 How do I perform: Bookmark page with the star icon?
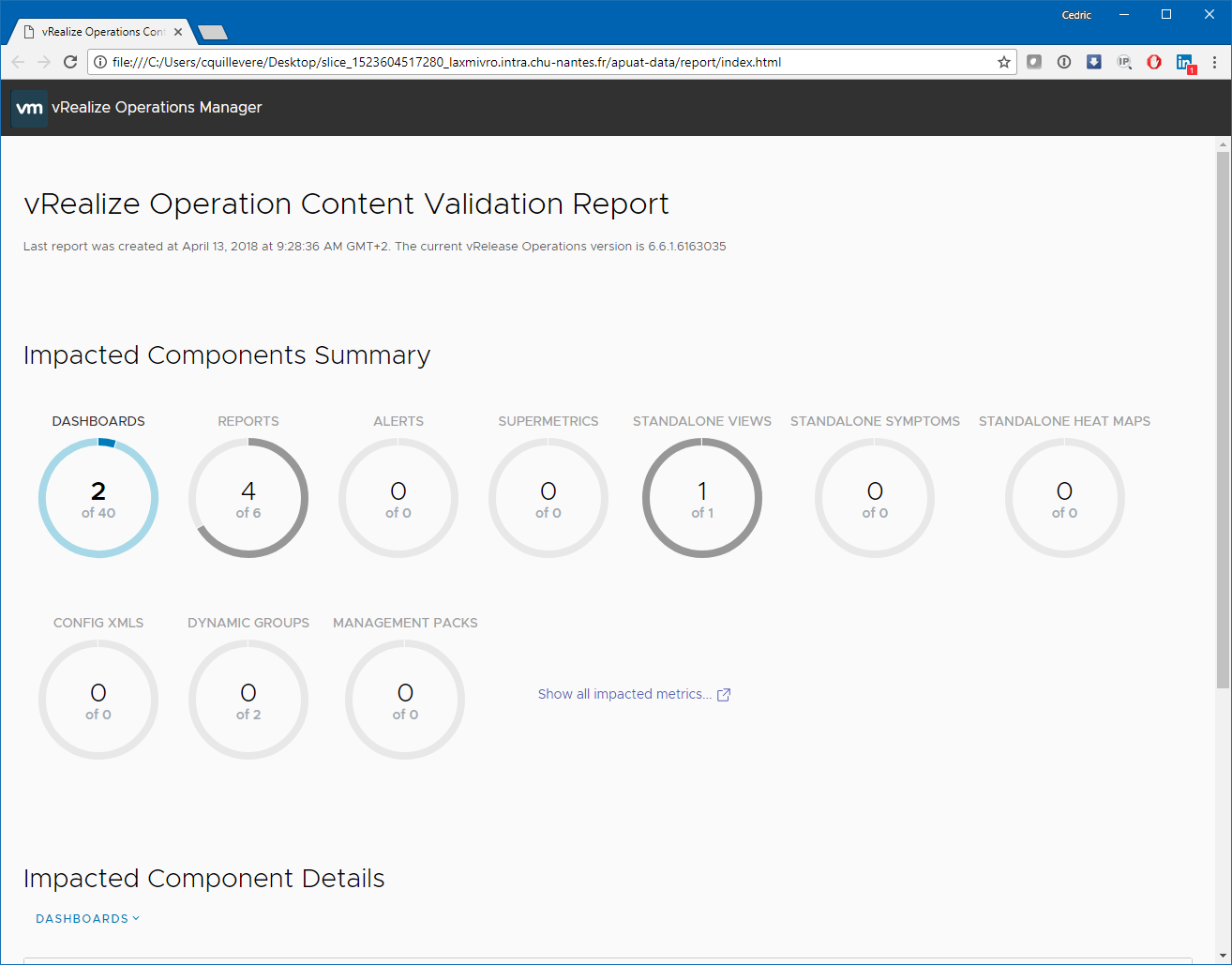[x=1003, y=62]
